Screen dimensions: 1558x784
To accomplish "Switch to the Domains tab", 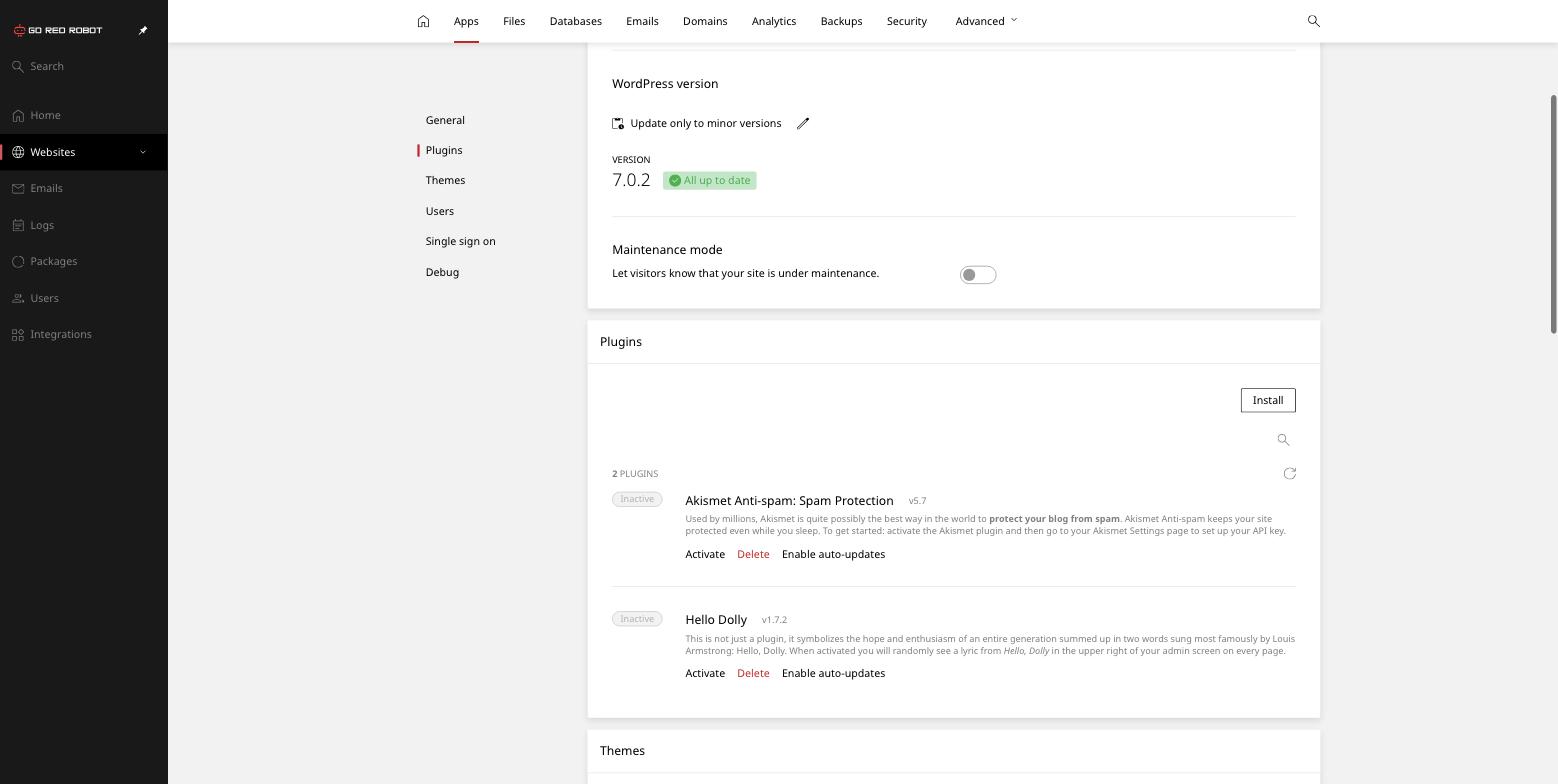I will point(705,21).
